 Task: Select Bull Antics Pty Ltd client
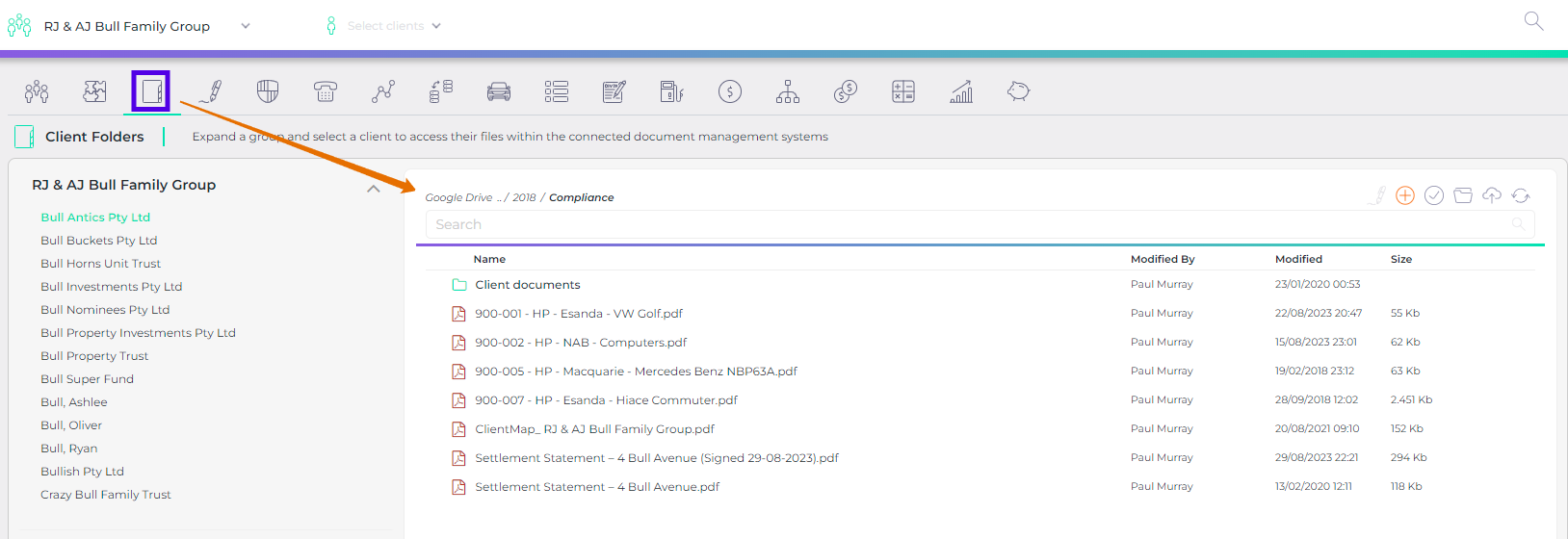[x=95, y=218]
